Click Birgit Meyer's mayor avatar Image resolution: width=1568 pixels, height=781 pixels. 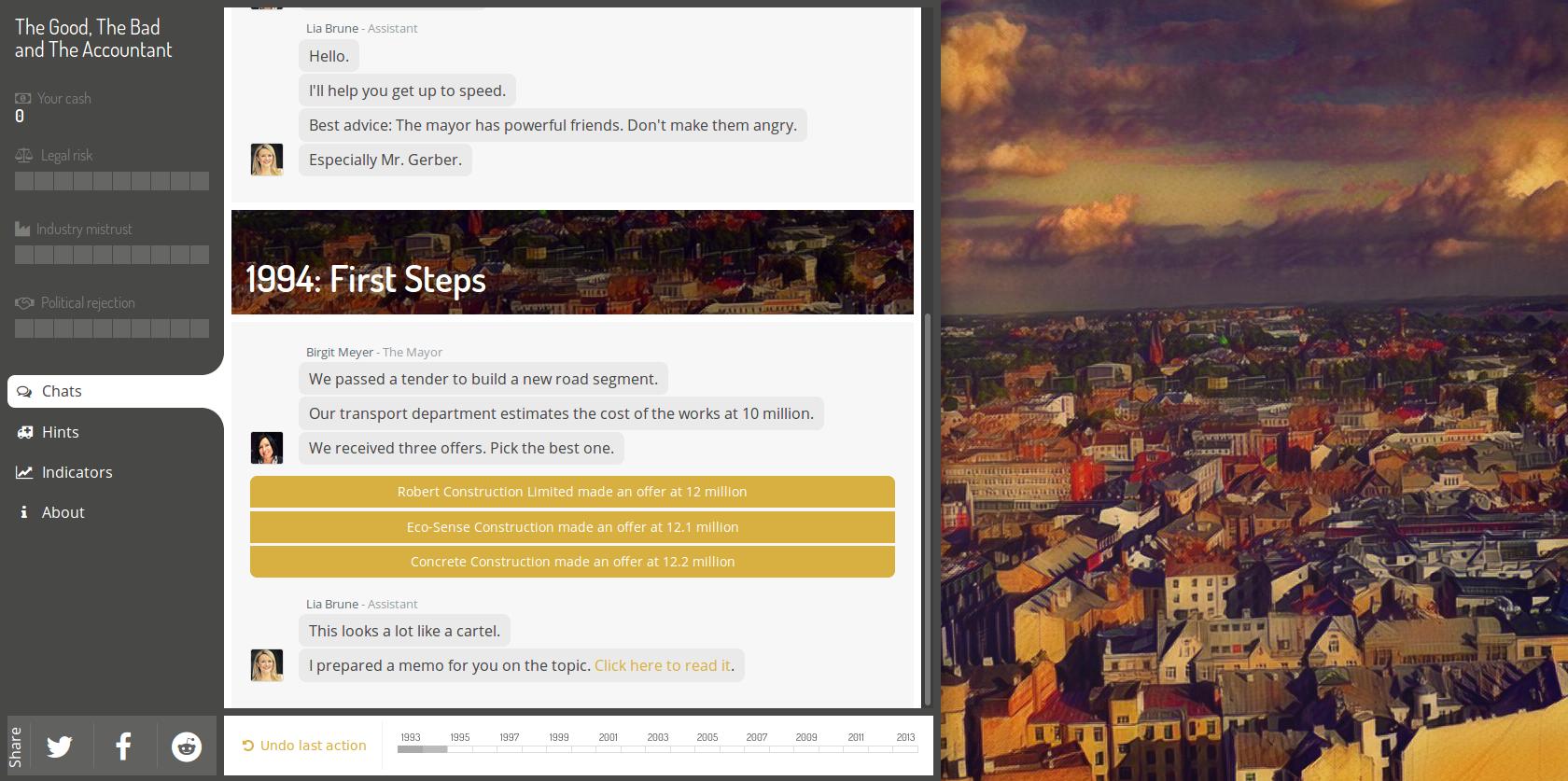click(x=267, y=448)
